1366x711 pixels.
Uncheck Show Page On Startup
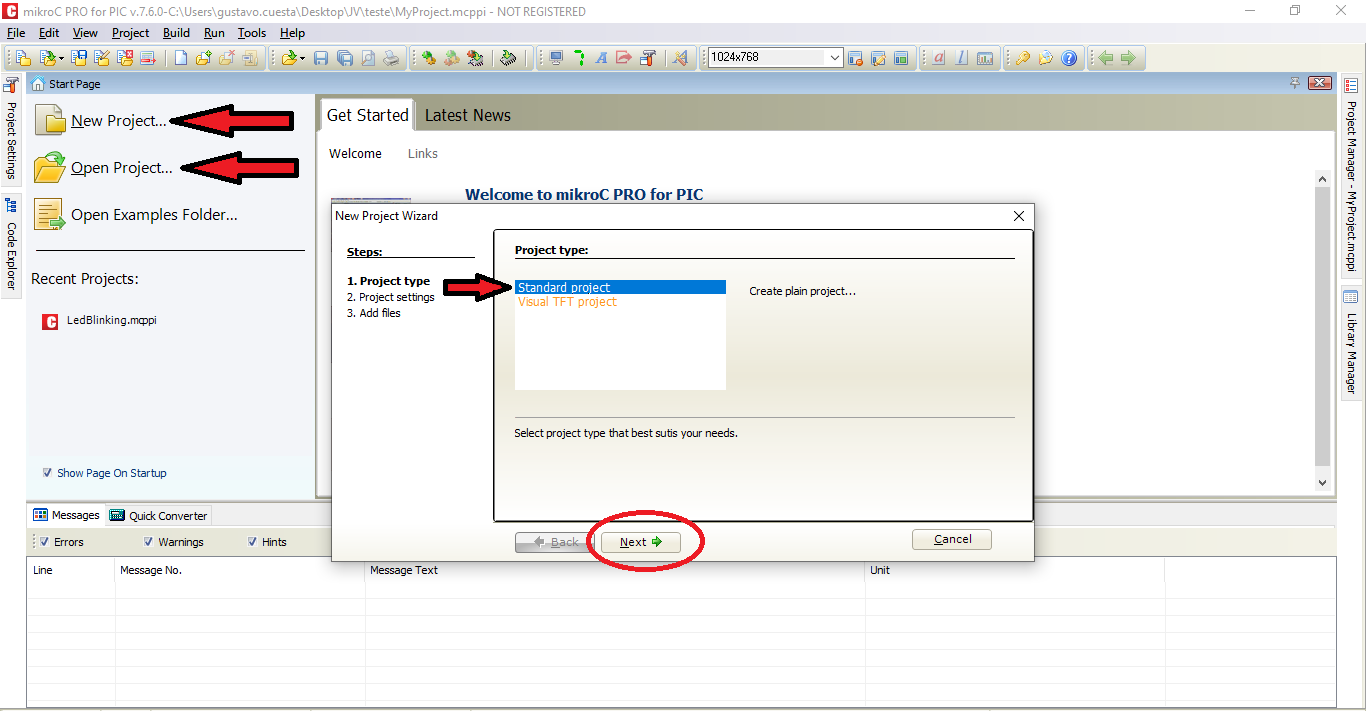(47, 473)
